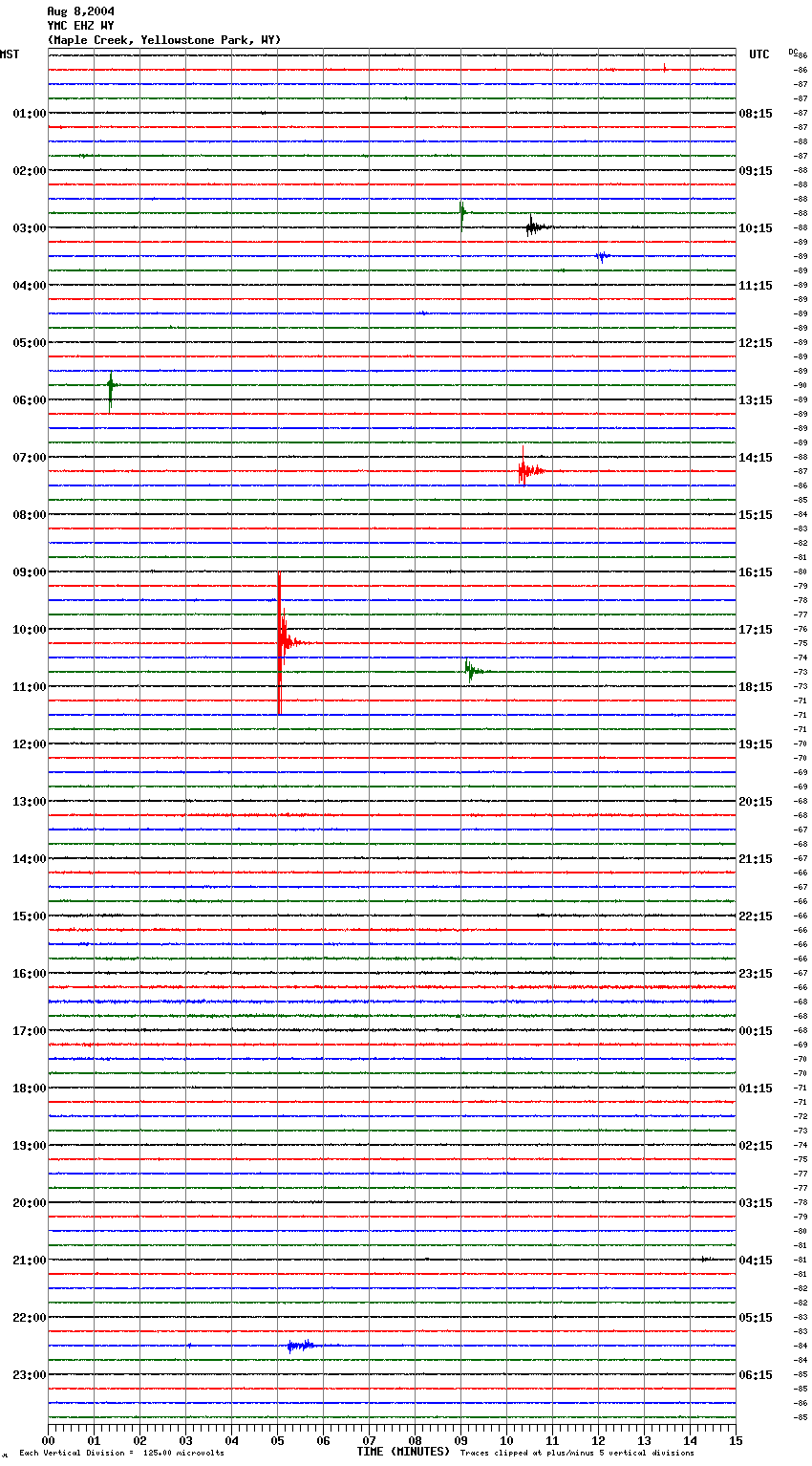This screenshot has height=1466, width=812.
Task: Click the '08' minute axis tick label
Action: pos(415,1440)
